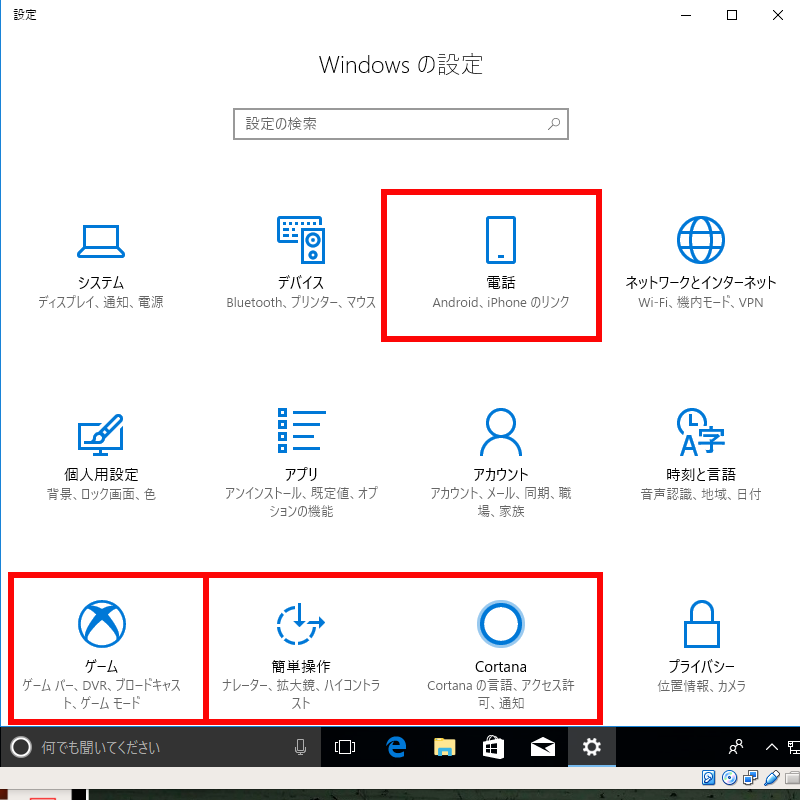Click the taskbar microphone icon
800x800 pixels.
(300, 747)
